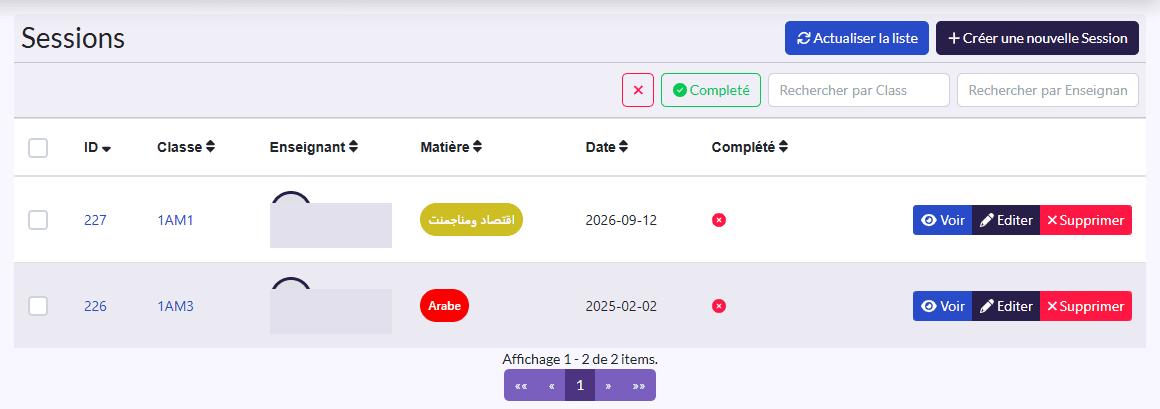Go to previous page using « button

[x=551, y=385]
